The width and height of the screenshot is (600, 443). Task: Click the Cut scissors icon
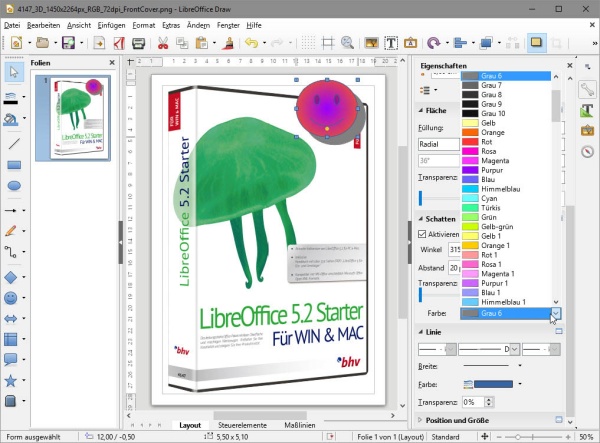click(163, 43)
